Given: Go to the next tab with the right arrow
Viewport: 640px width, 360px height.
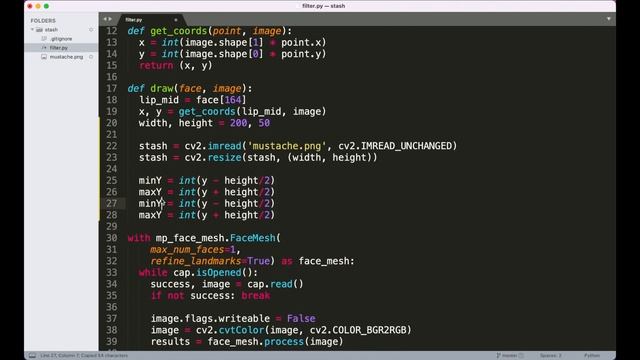Looking at the screenshot, I should tap(110, 19).
